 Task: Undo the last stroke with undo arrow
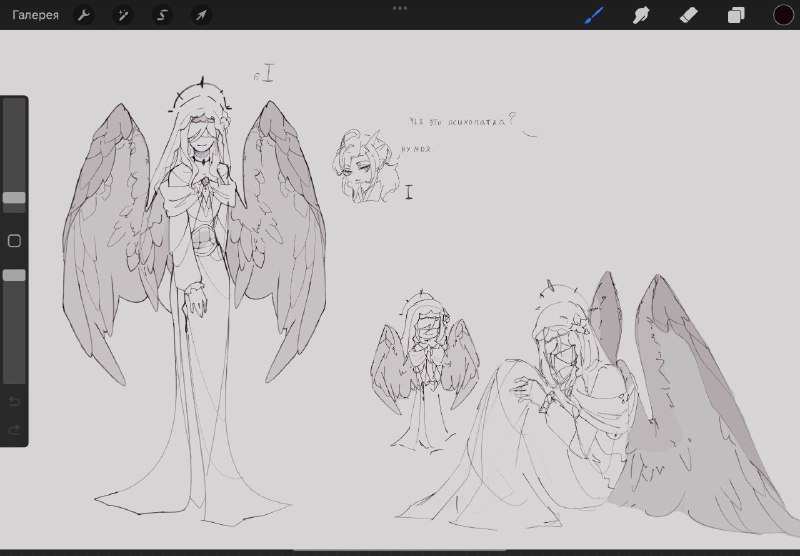point(14,401)
